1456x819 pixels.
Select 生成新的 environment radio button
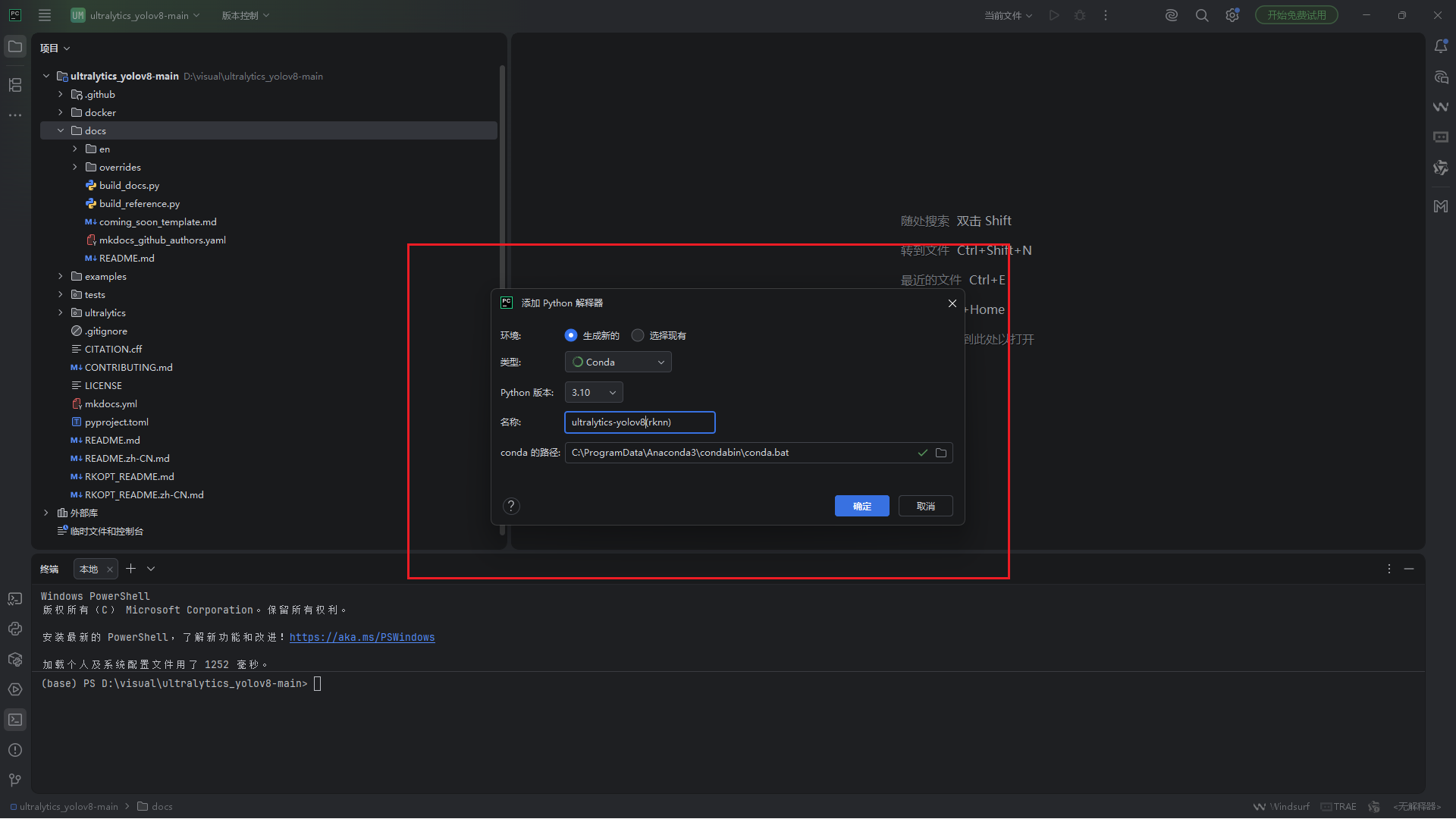pos(571,335)
